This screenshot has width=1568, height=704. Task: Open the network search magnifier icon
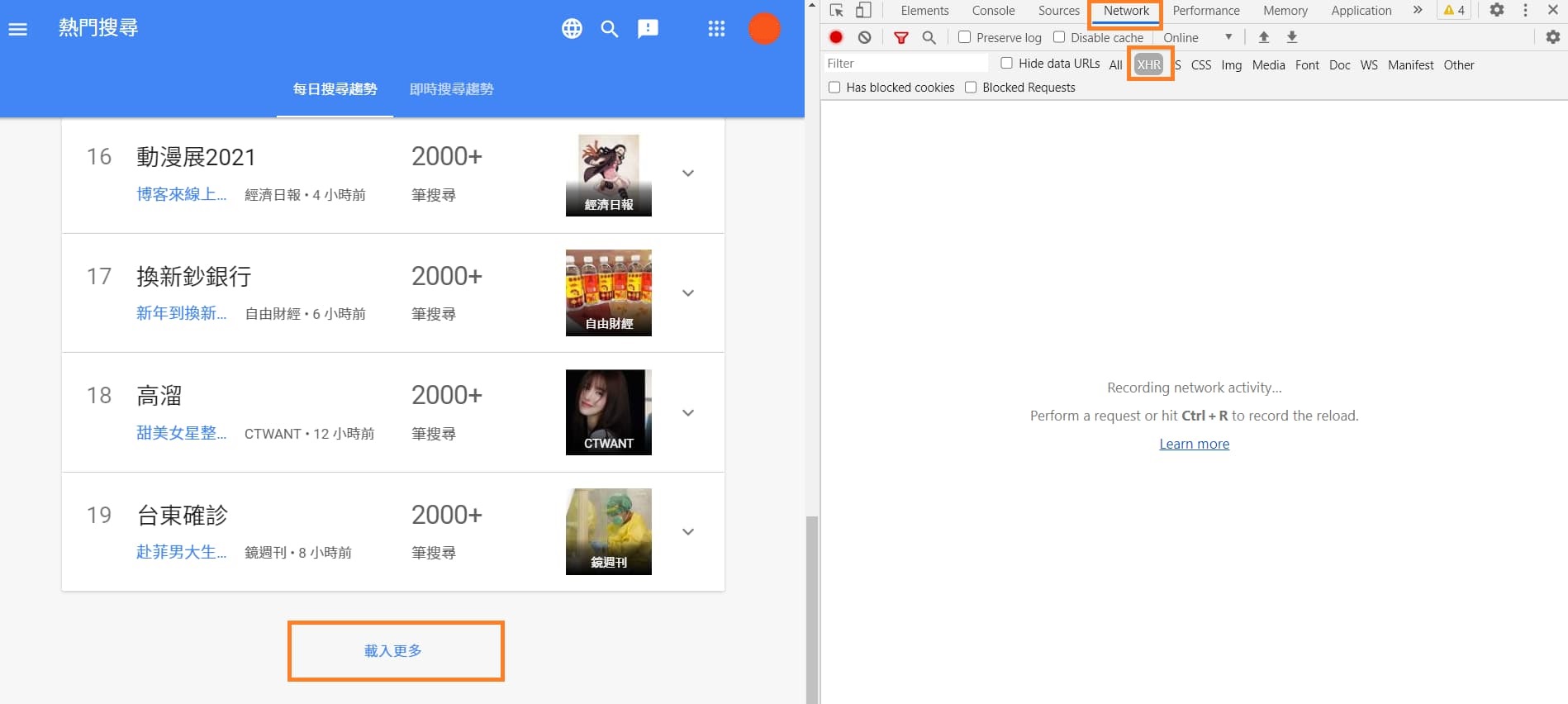click(929, 37)
